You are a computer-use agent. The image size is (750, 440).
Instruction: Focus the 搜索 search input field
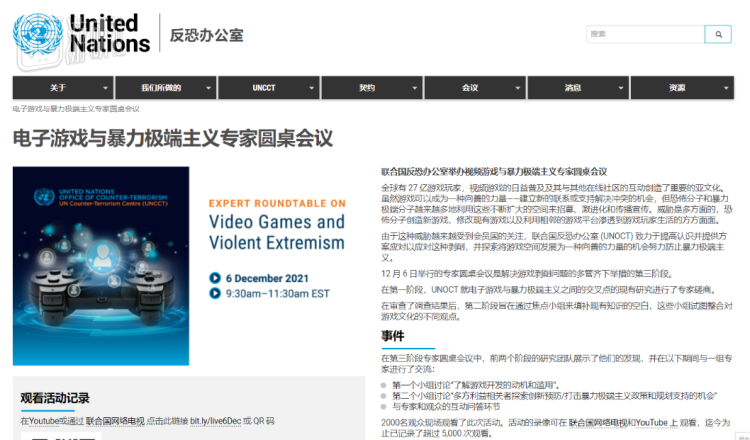pyautogui.click(x=646, y=34)
